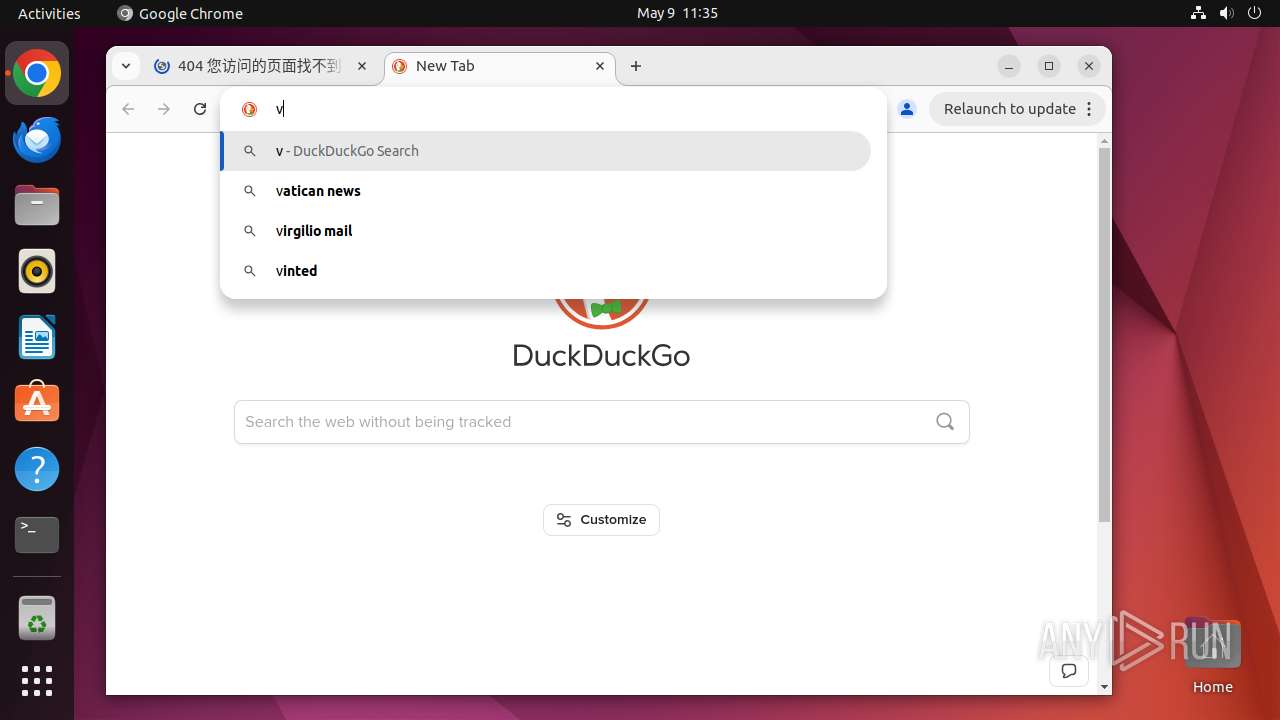This screenshot has height=720, width=1280.
Task: Open Activities overview
Action: coord(49,13)
